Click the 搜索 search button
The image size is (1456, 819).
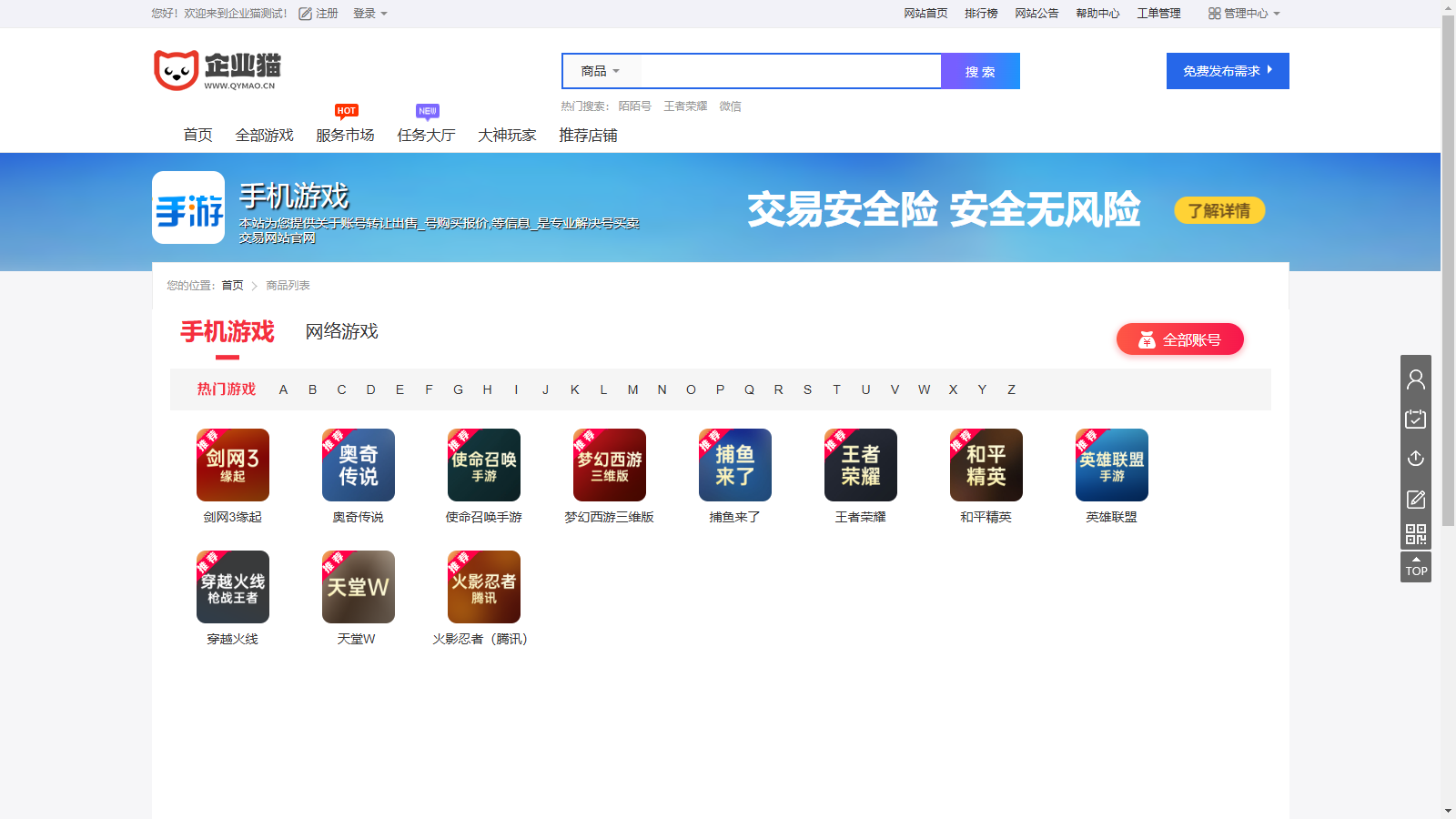click(x=980, y=71)
